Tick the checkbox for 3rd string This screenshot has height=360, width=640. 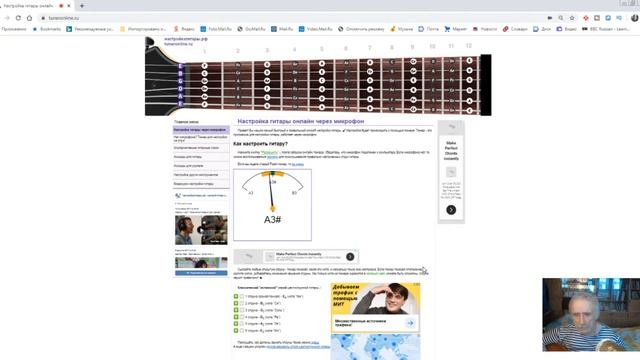tap(242, 310)
